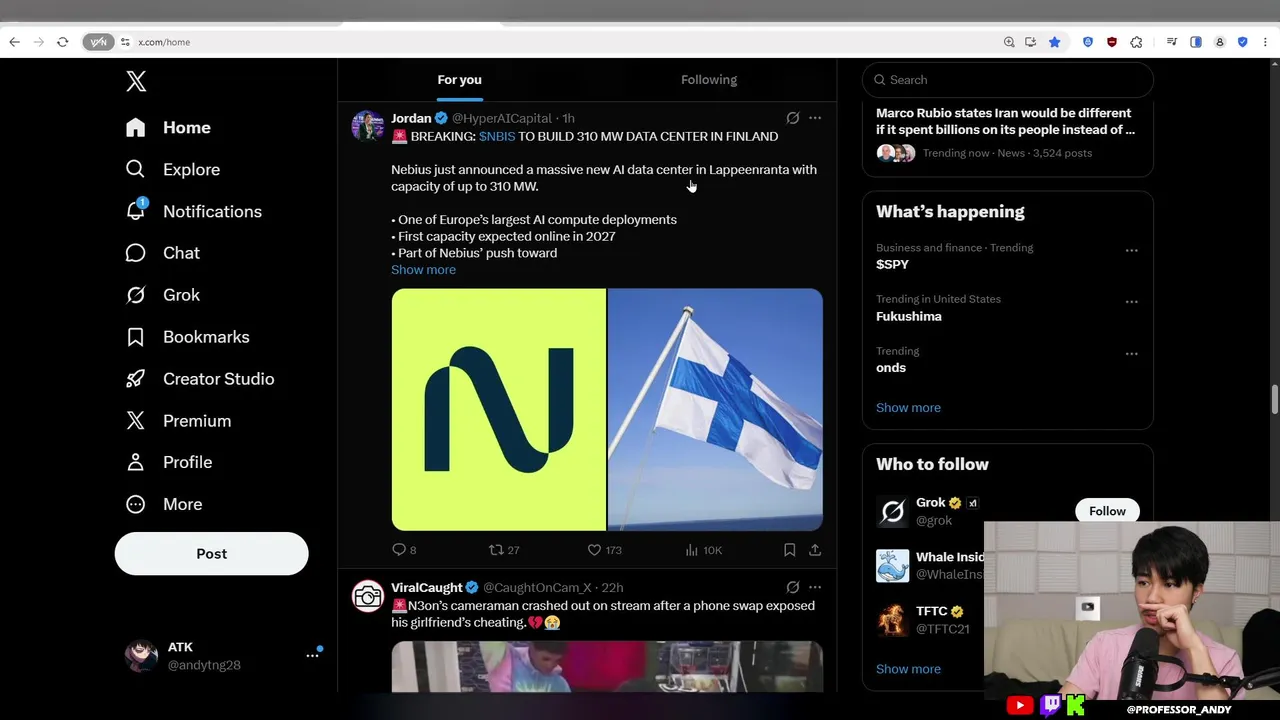Open Notifications with the bell icon
The image size is (1280, 720).
click(x=193, y=212)
